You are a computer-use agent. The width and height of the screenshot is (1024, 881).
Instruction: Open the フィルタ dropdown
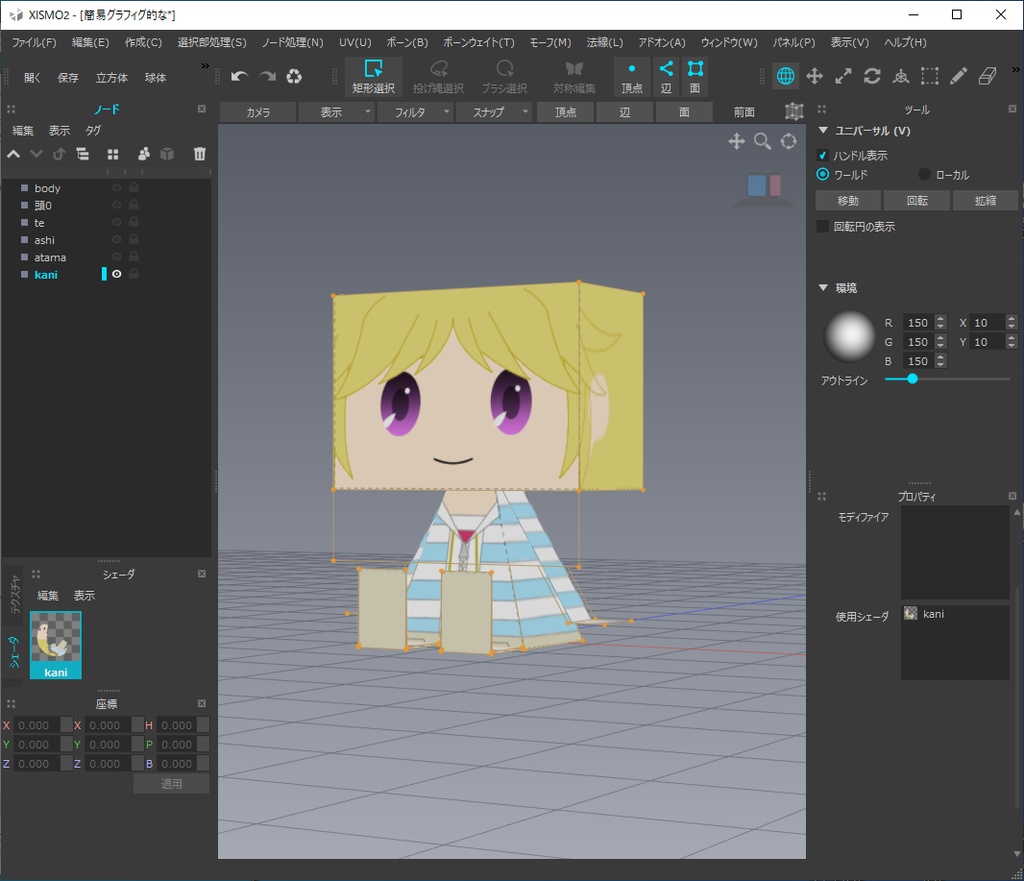(420, 112)
